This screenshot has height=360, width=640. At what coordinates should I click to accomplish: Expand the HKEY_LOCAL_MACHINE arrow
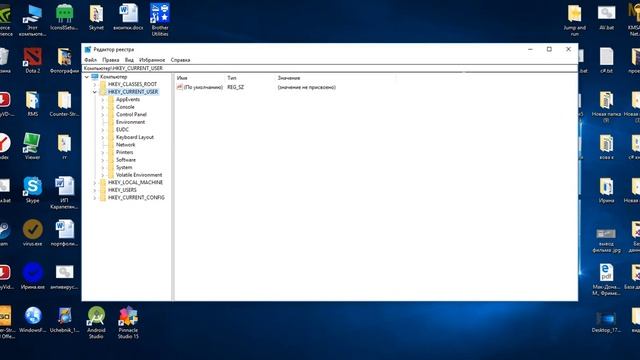(95, 183)
